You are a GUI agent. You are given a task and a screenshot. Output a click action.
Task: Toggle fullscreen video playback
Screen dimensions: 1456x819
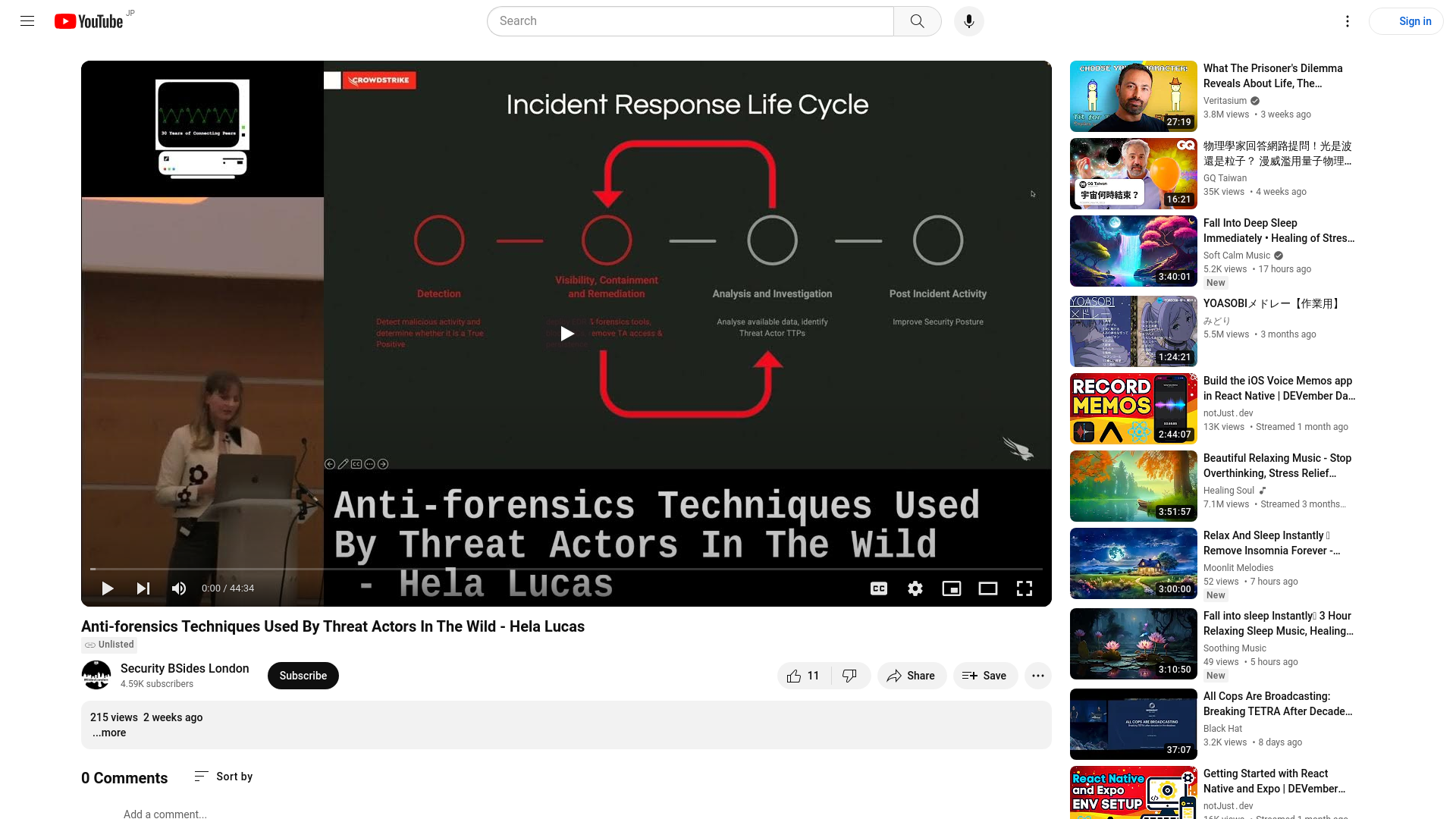pos(1024,588)
